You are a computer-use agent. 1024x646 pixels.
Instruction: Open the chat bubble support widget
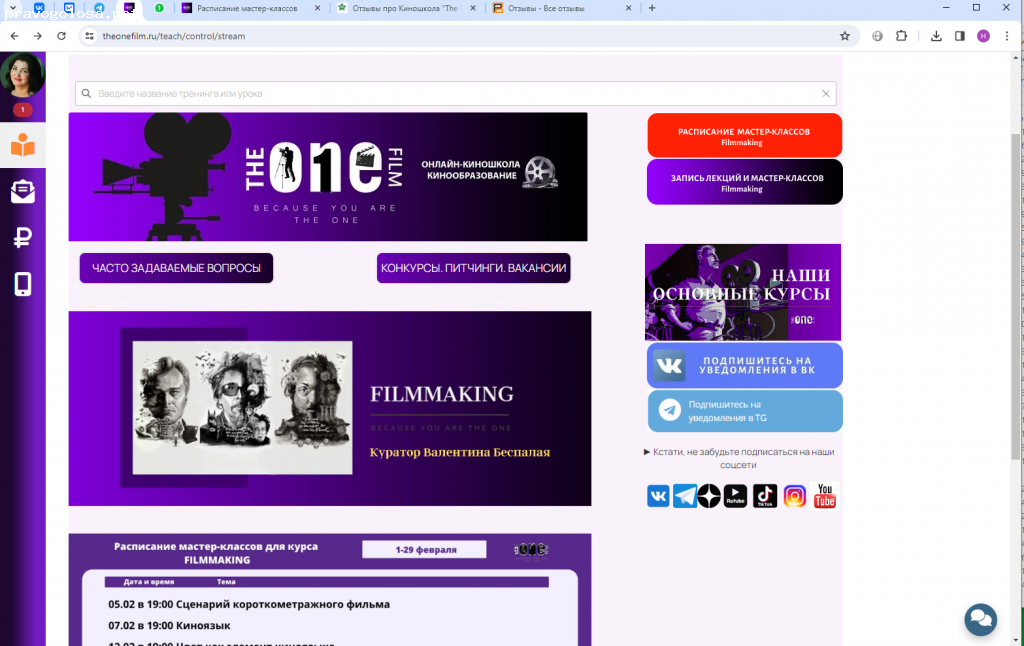pyautogui.click(x=980, y=619)
